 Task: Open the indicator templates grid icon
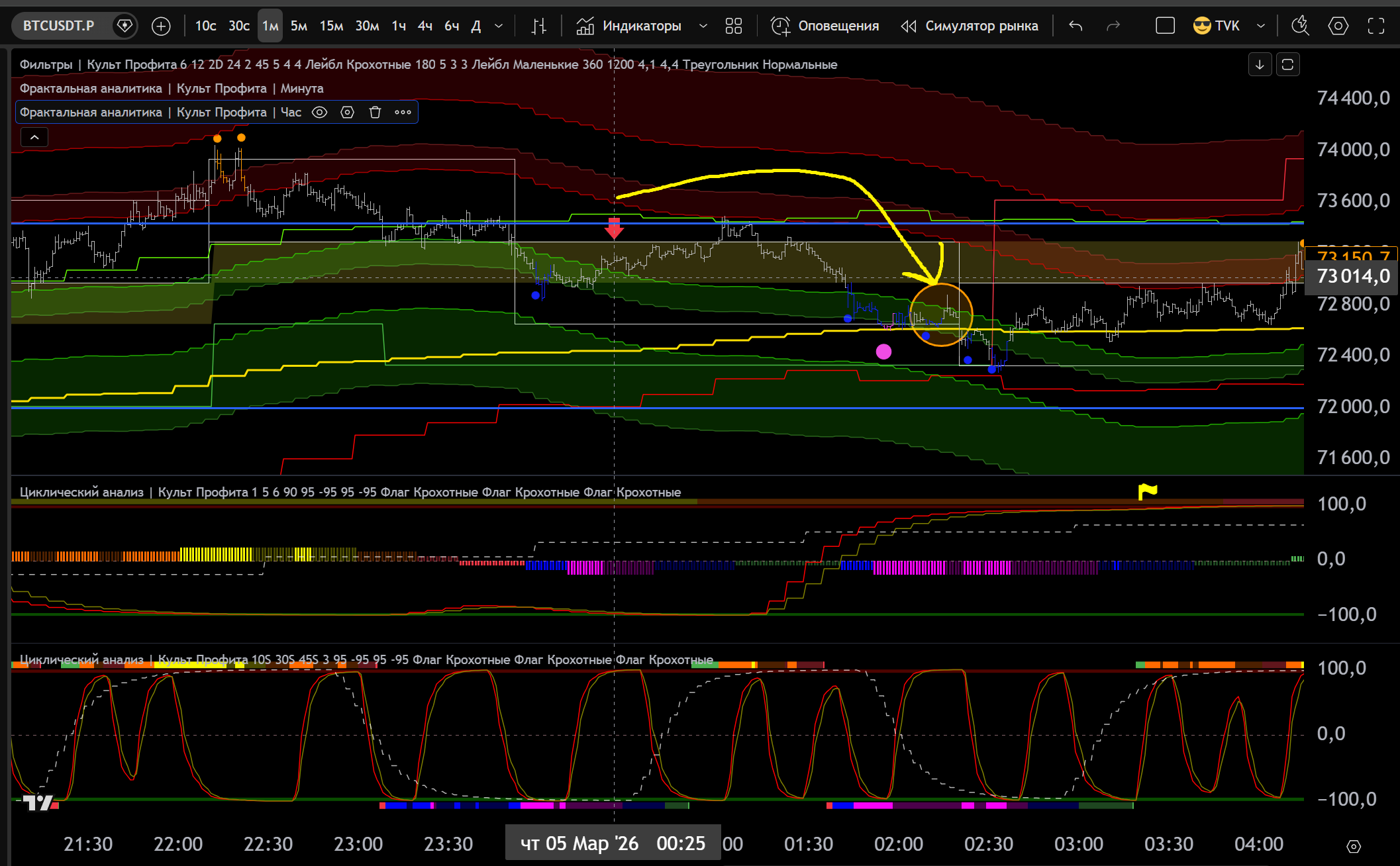tap(733, 26)
